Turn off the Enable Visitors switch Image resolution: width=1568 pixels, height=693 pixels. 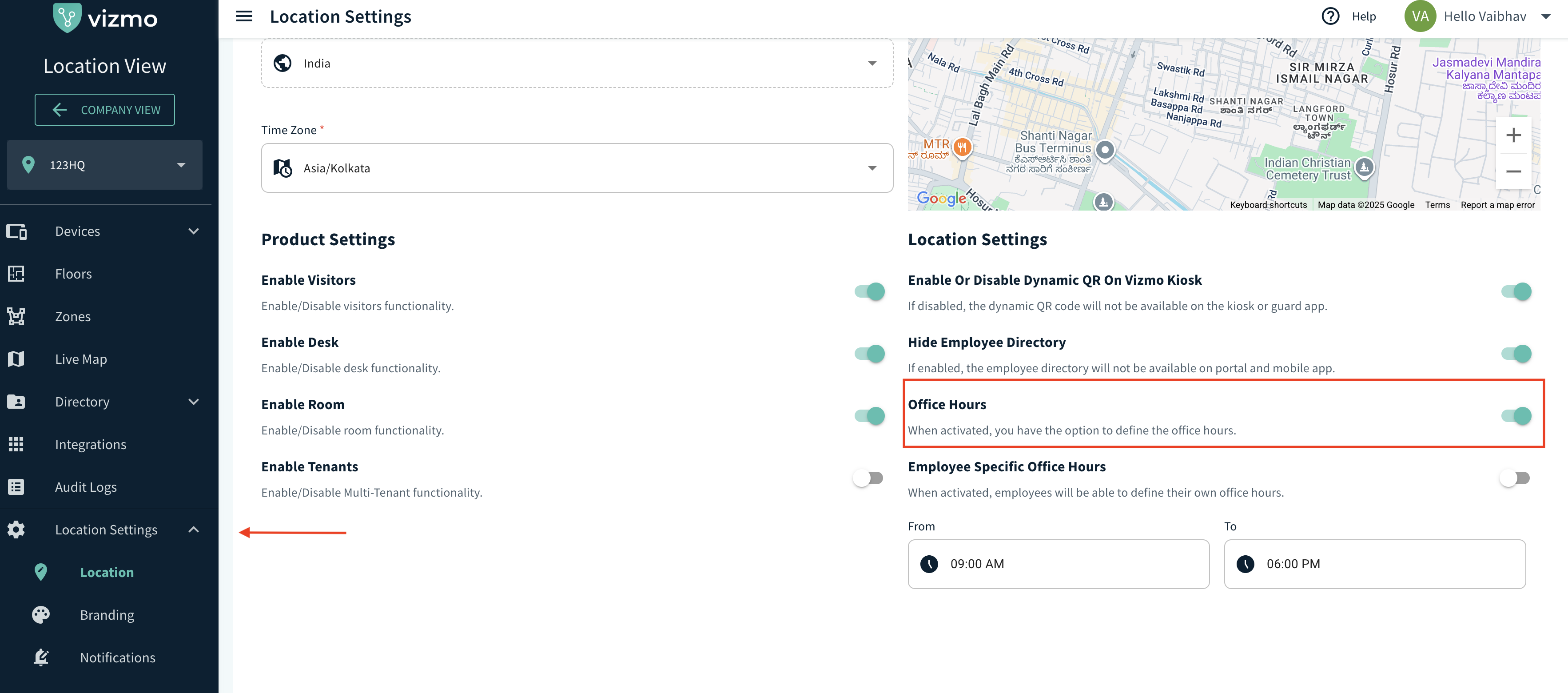tap(868, 292)
